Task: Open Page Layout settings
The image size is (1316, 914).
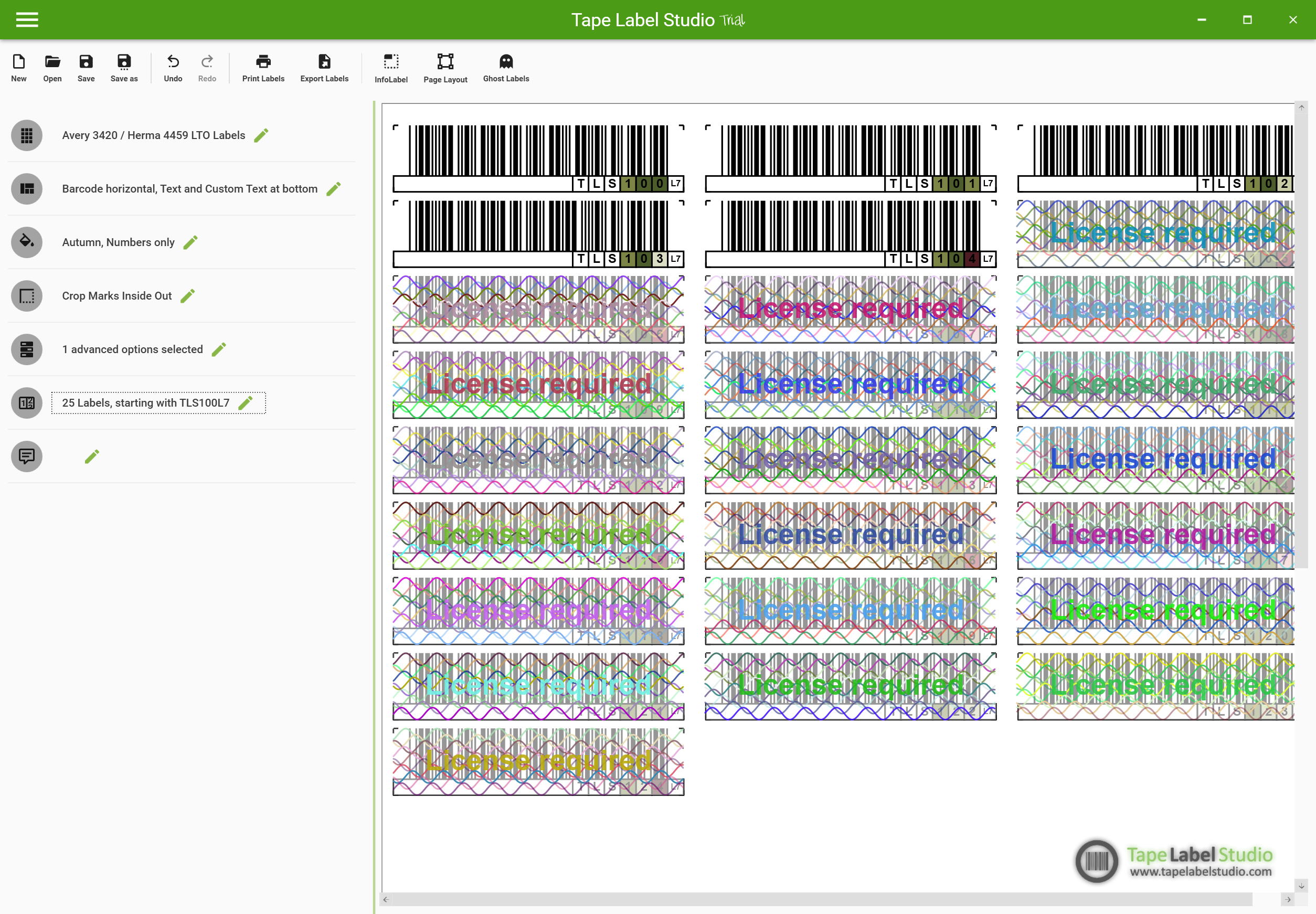Action: click(445, 69)
